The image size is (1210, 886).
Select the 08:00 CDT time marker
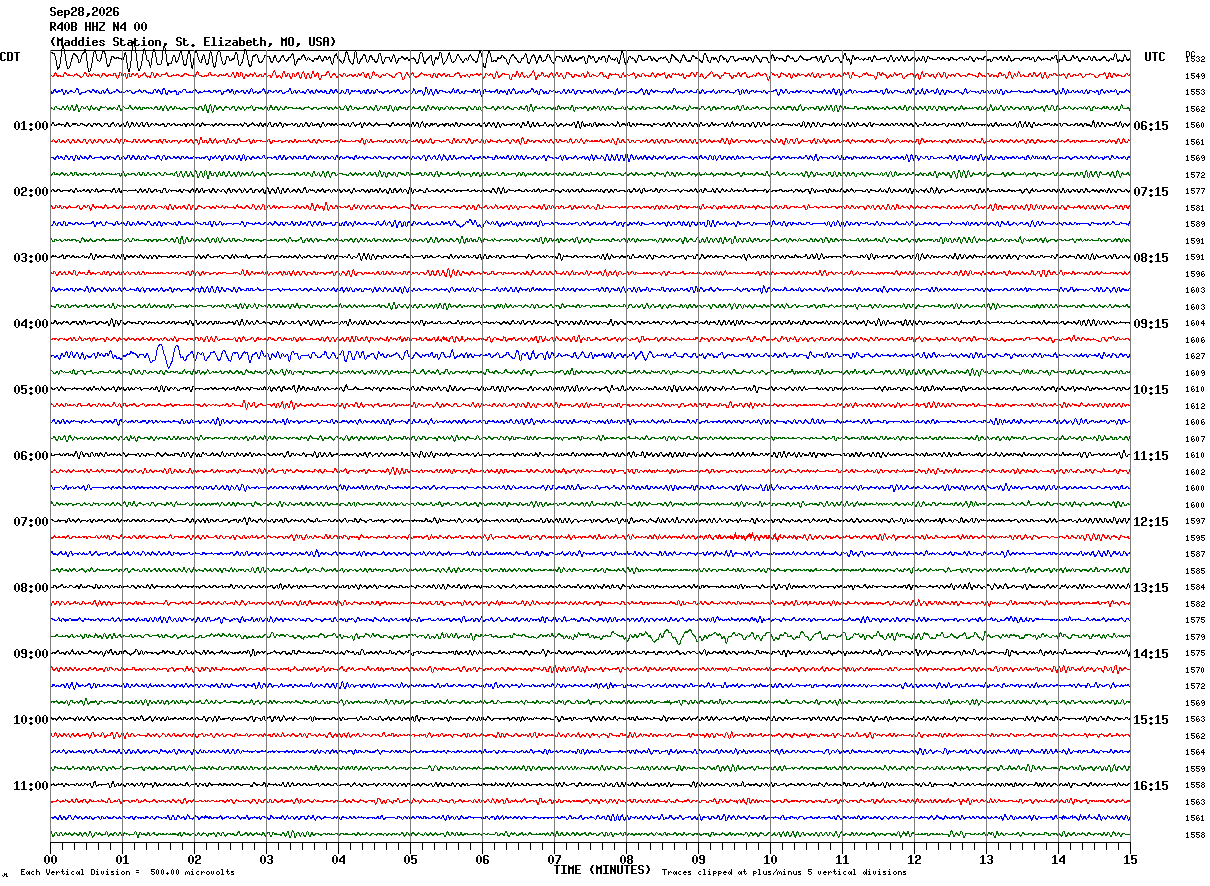click(x=31, y=587)
